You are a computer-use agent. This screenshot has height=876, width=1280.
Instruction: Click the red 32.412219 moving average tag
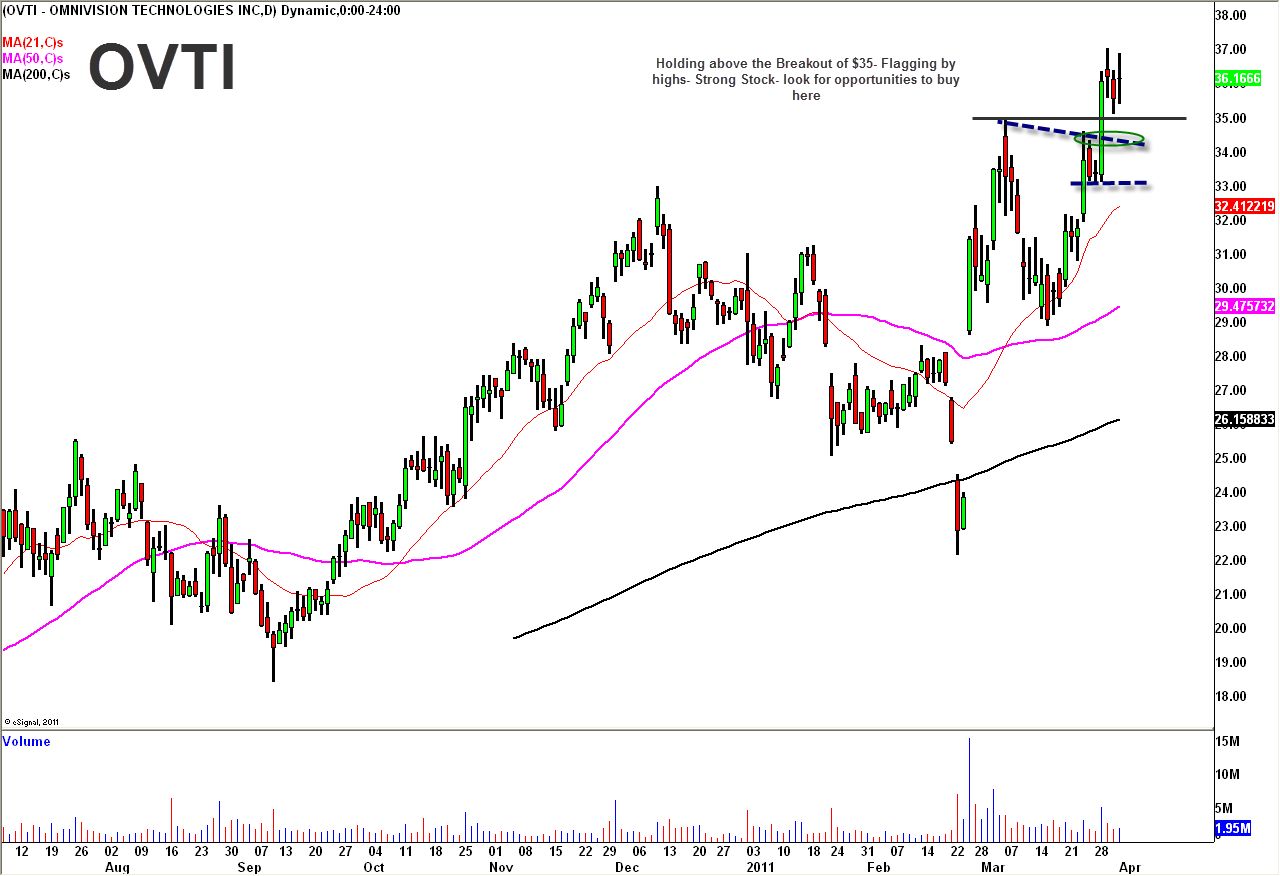pos(1244,205)
